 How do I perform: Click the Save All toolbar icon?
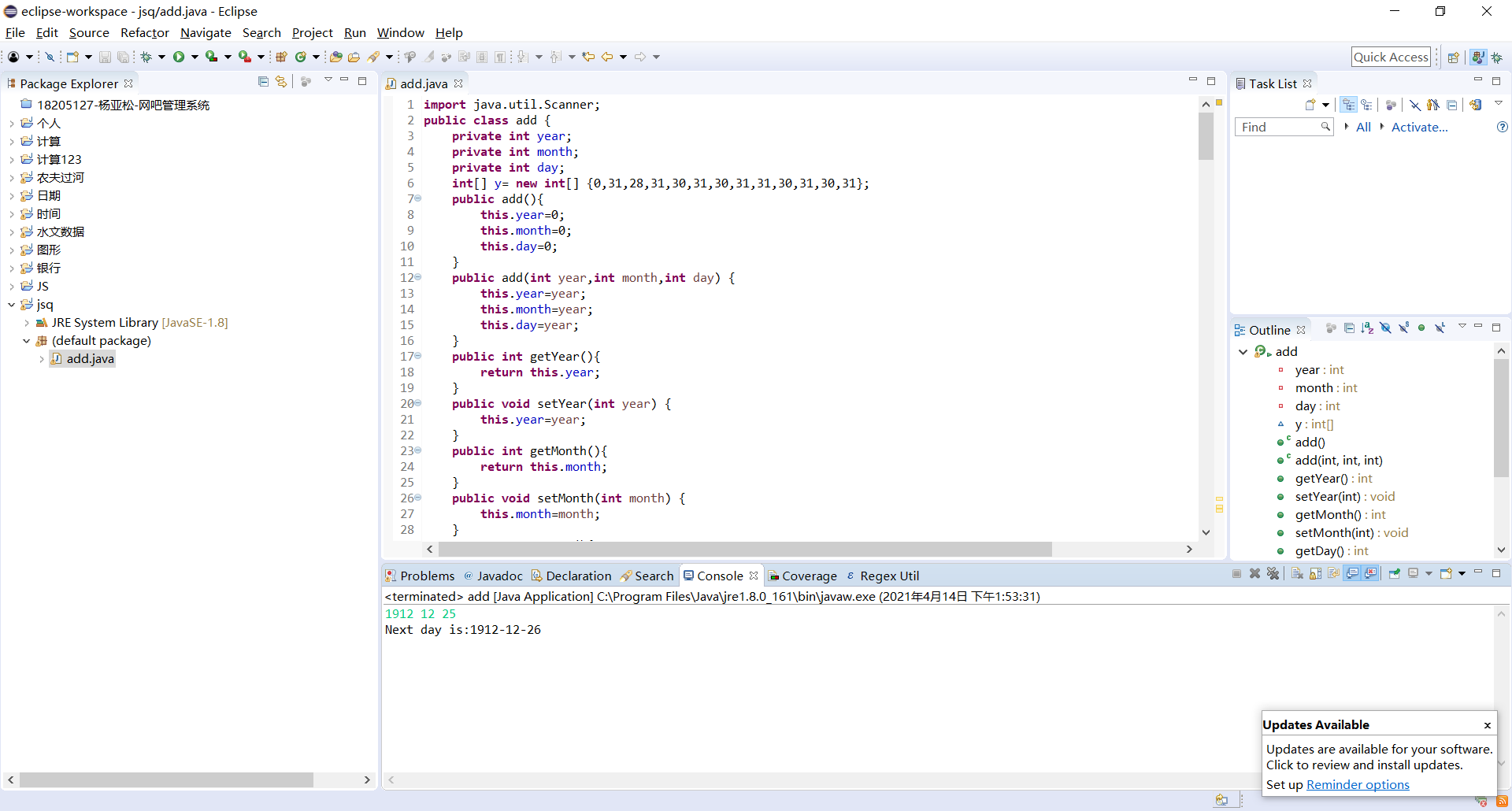(x=124, y=57)
